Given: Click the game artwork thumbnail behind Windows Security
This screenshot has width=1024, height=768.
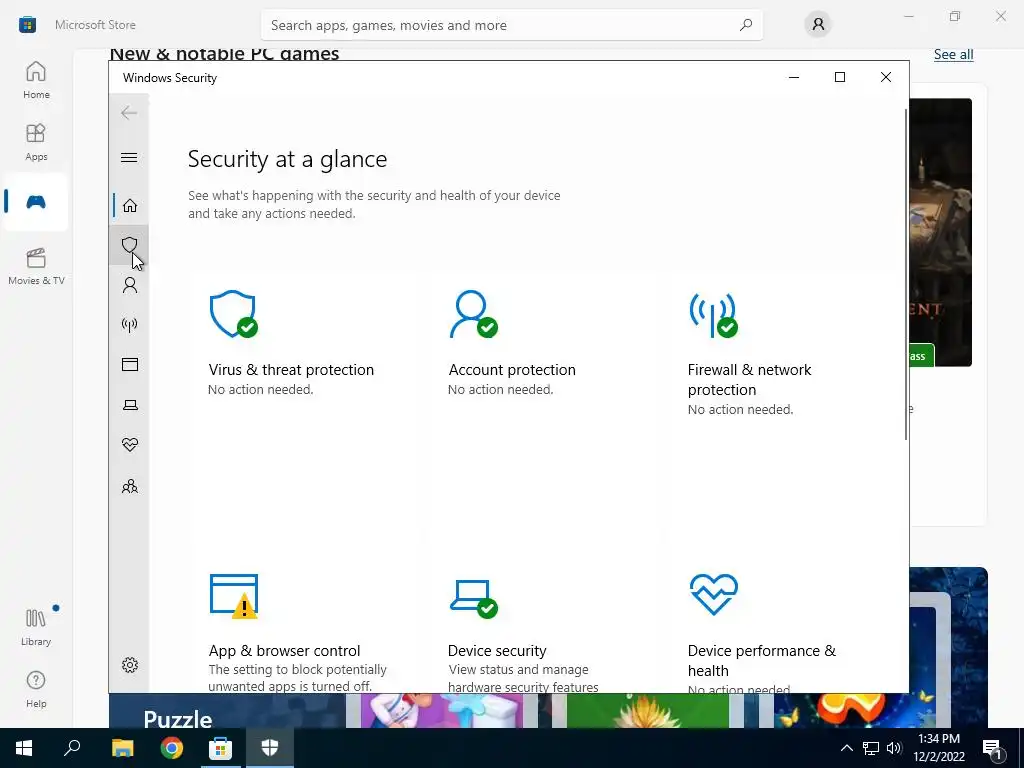Looking at the screenshot, I should [x=940, y=232].
